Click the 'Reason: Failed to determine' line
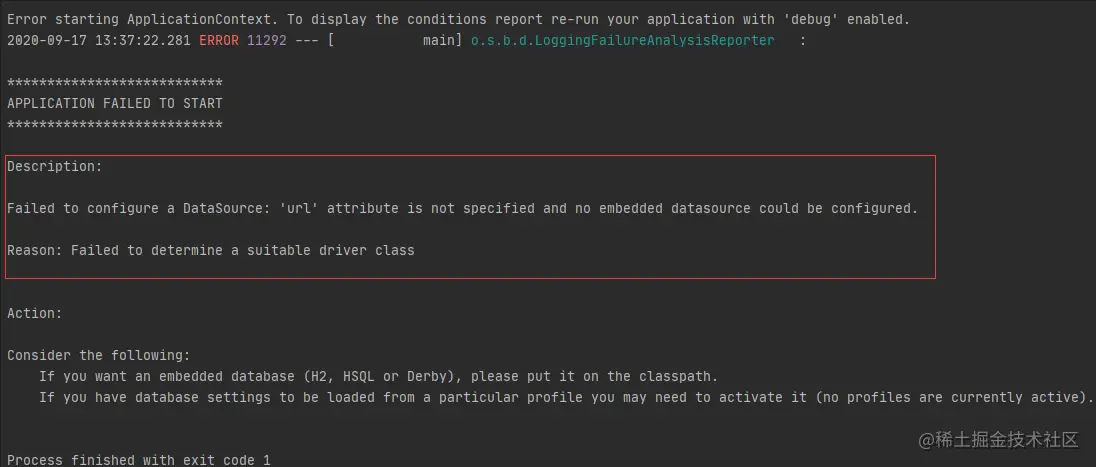 [x=210, y=250]
